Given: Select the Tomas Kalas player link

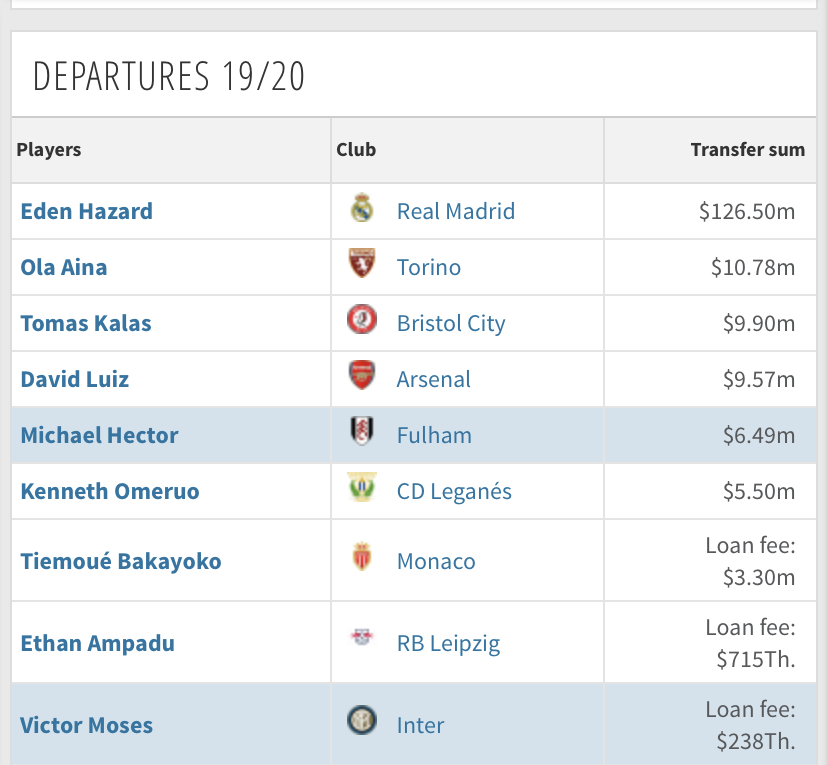Looking at the screenshot, I should coord(85,323).
